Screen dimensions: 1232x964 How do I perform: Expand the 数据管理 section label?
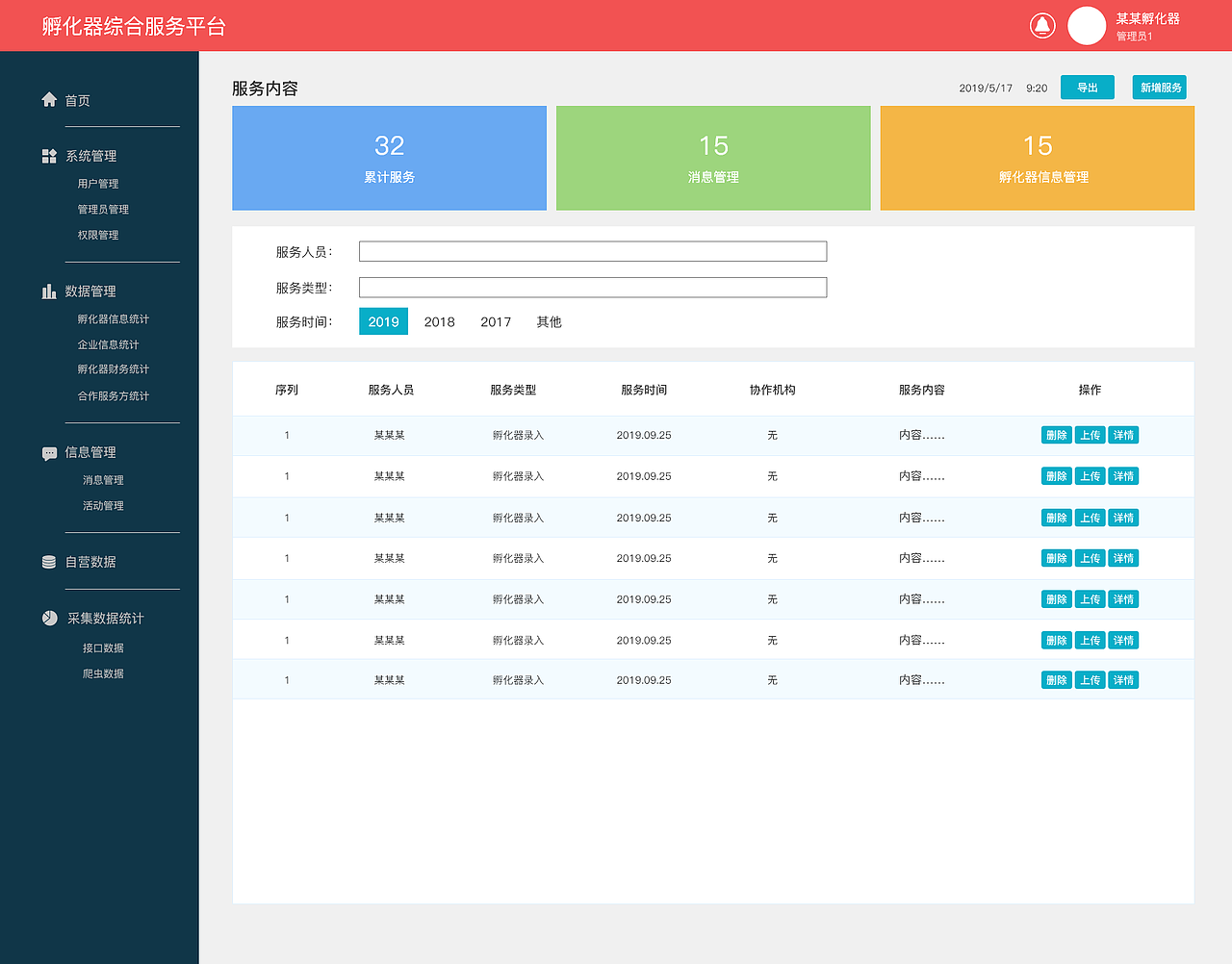[90, 292]
